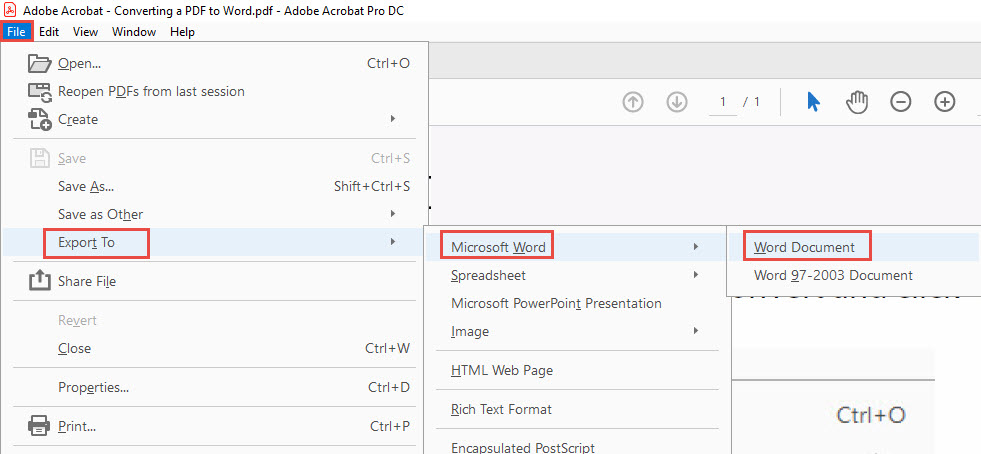Expand the Create submenu arrow

coord(392,118)
